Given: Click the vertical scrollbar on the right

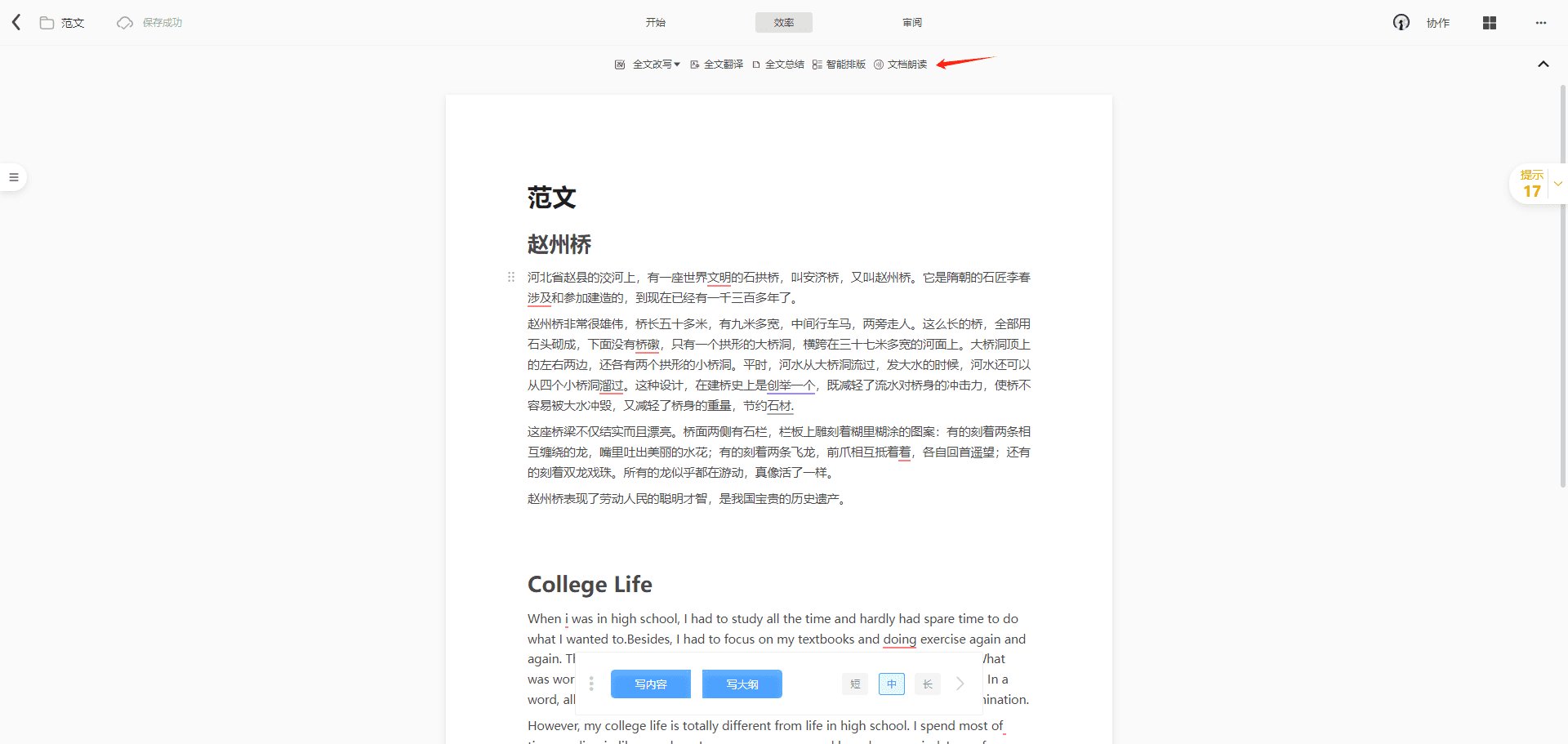Looking at the screenshot, I should click(x=1562, y=286).
